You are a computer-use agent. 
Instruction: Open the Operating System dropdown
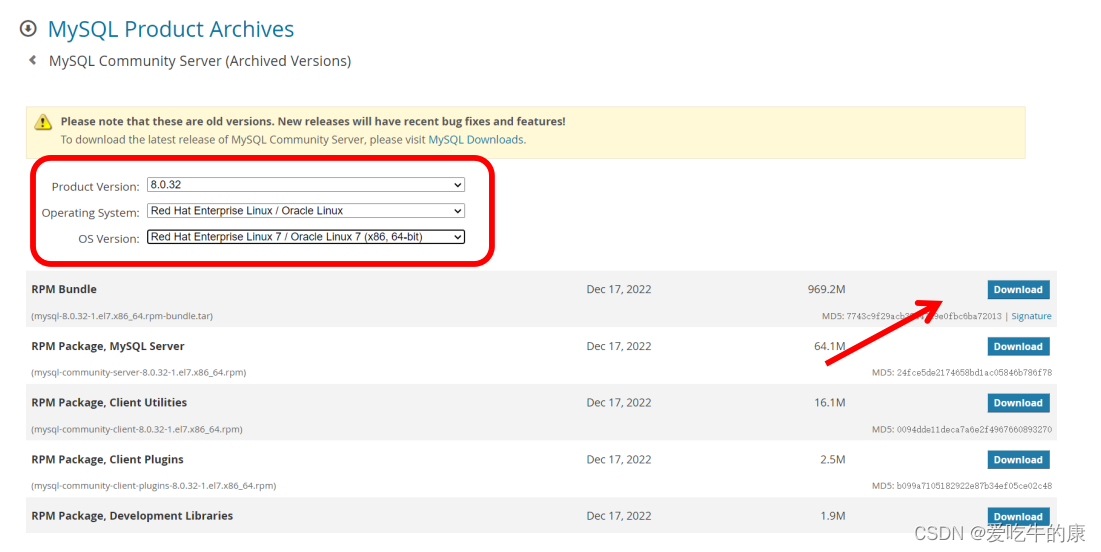click(x=305, y=211)
